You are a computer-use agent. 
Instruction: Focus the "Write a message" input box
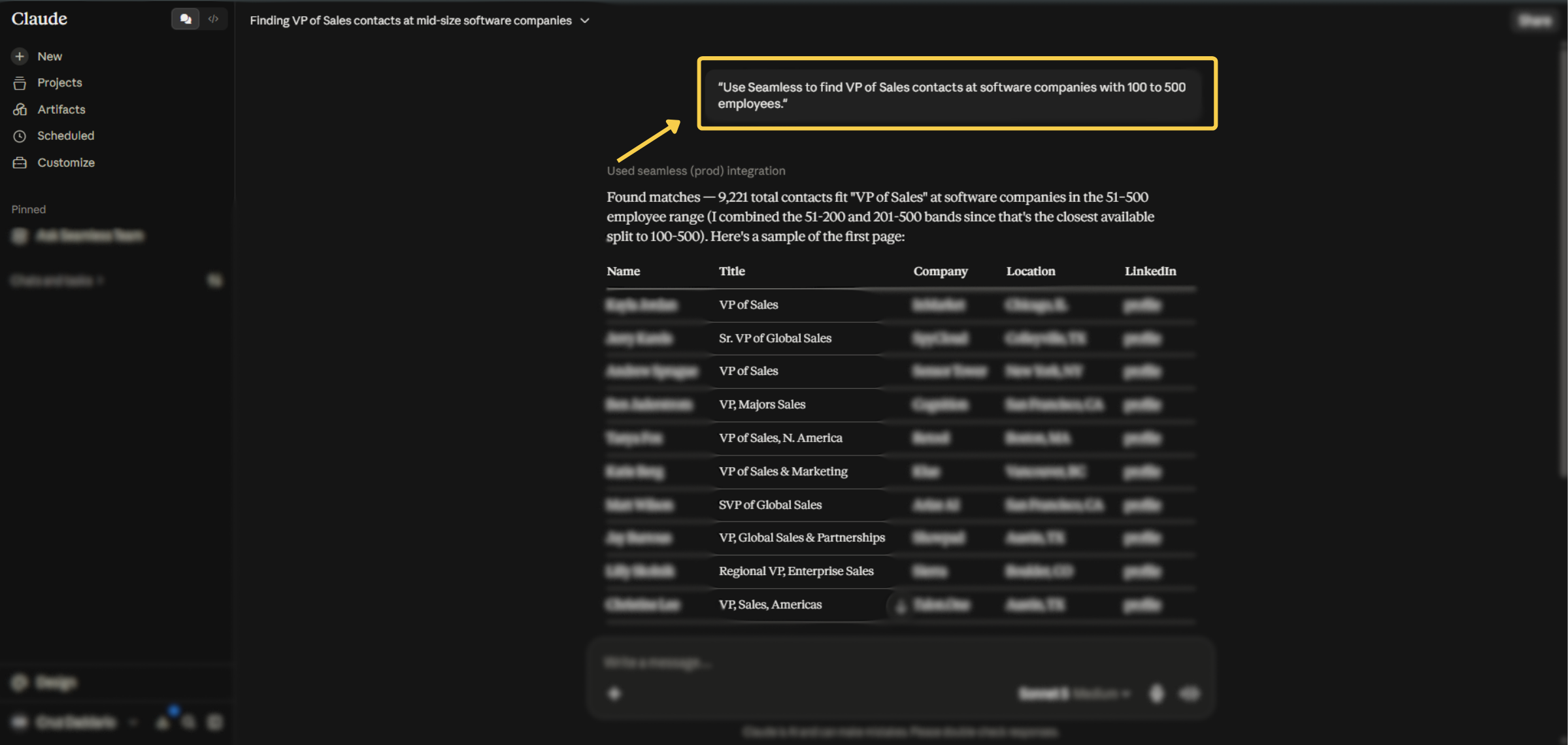901,663
